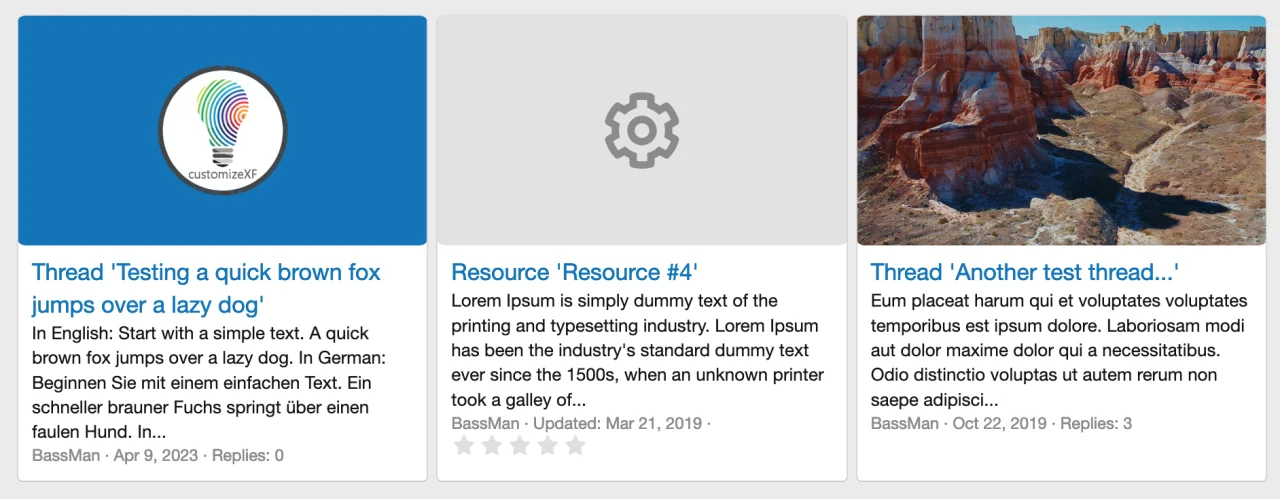
Task: Click BassMan on the quick brown fox card
Action: 66,455
